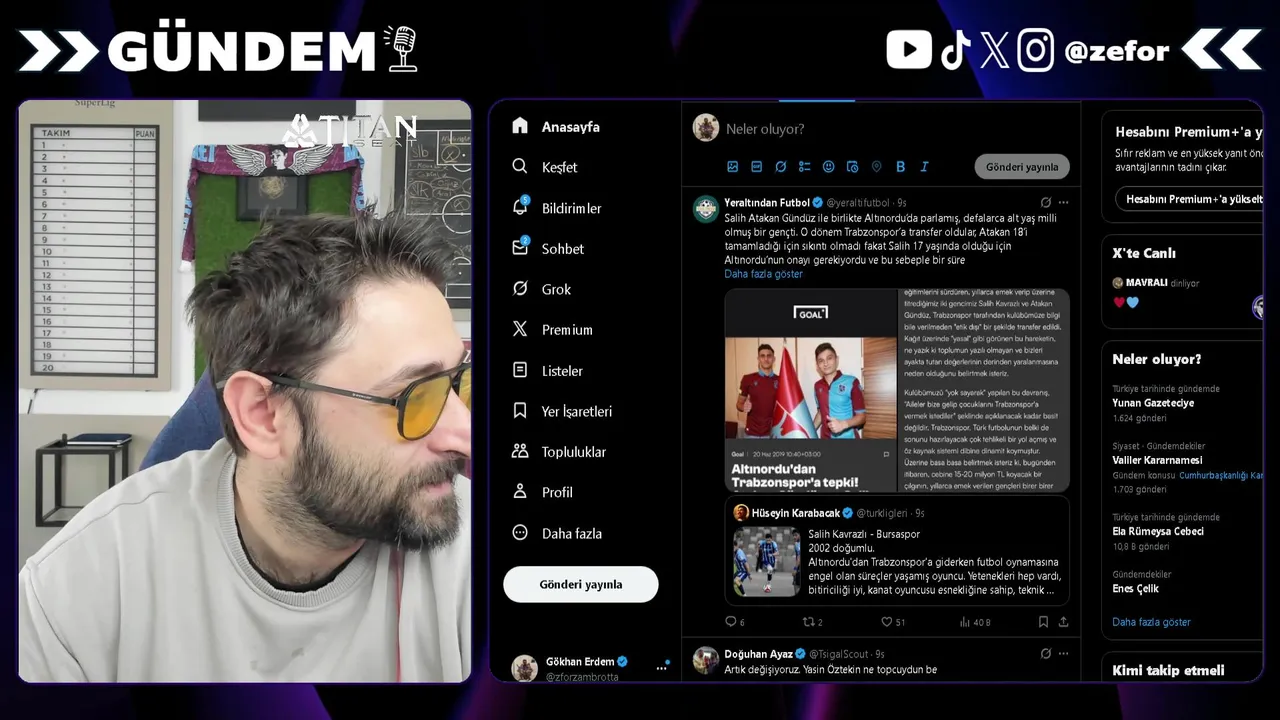Click TikTok icon in stream header
Image resolution: width=1280 pixels, height=720 pixels.
point(955,49)
